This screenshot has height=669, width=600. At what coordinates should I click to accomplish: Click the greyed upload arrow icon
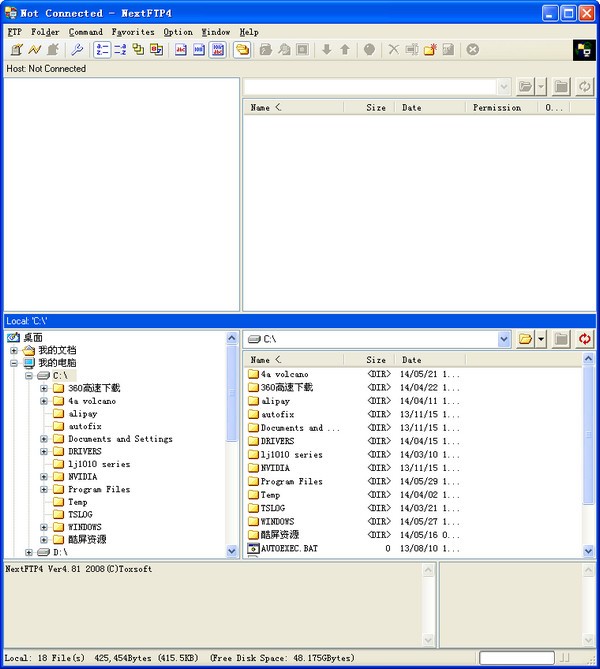(345, 49)
